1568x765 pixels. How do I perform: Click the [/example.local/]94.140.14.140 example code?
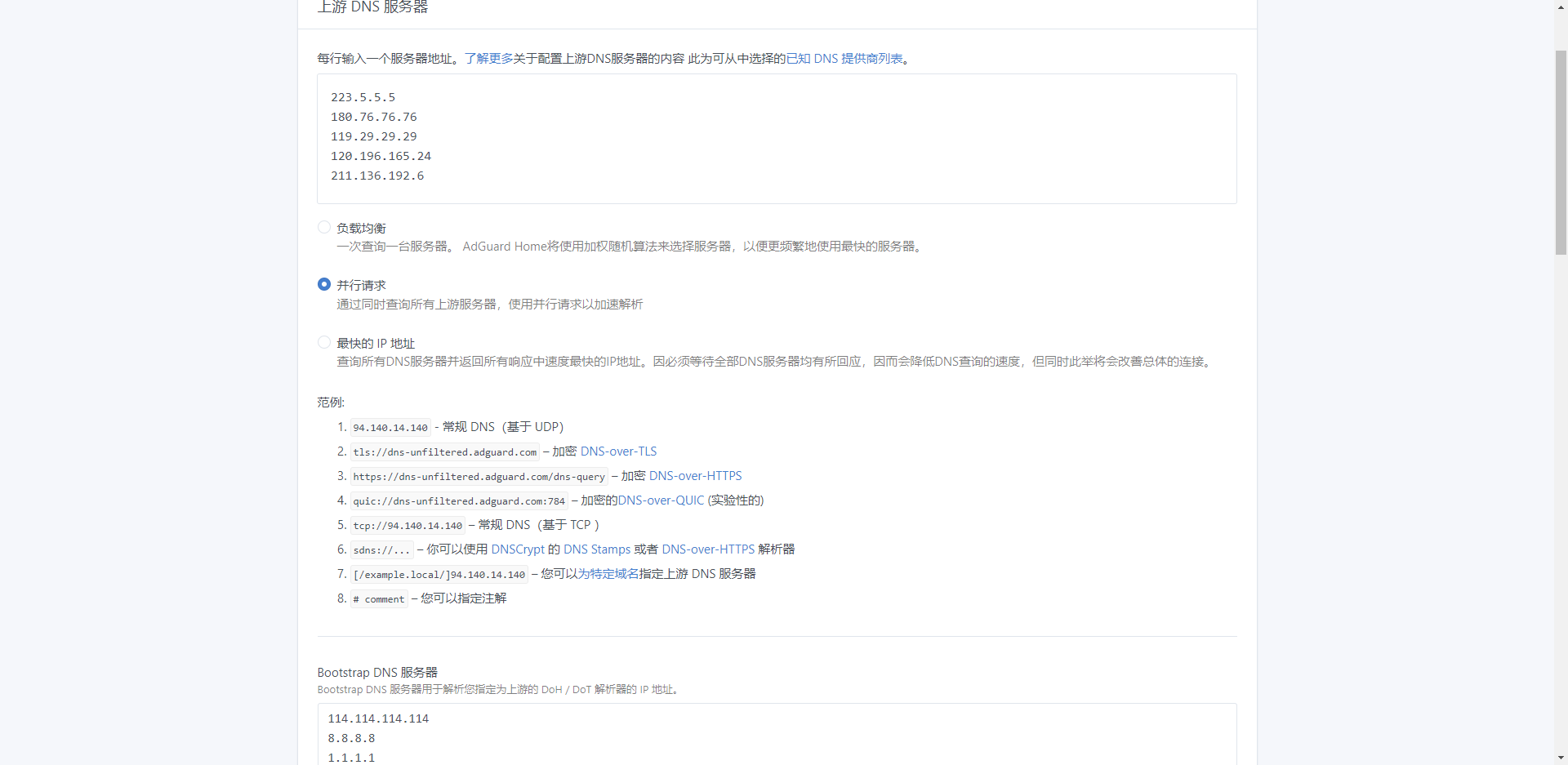[439, 574]
